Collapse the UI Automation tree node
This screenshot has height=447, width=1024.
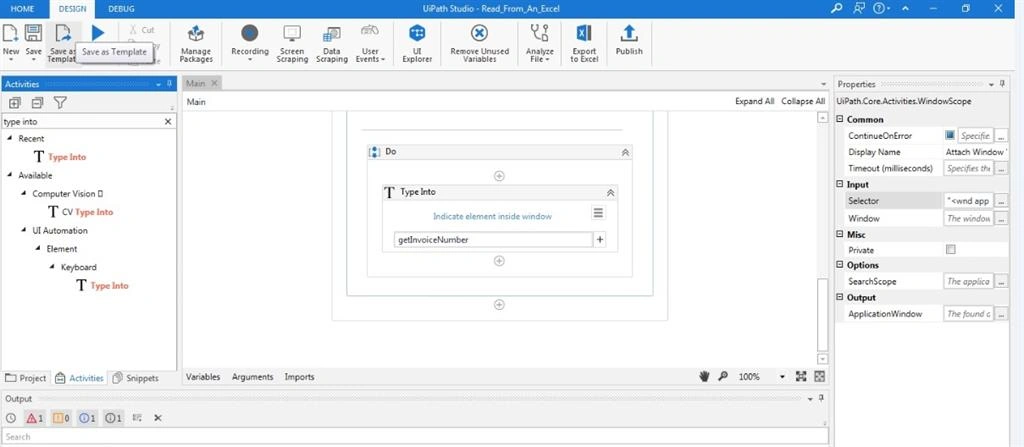pos(24,230)
